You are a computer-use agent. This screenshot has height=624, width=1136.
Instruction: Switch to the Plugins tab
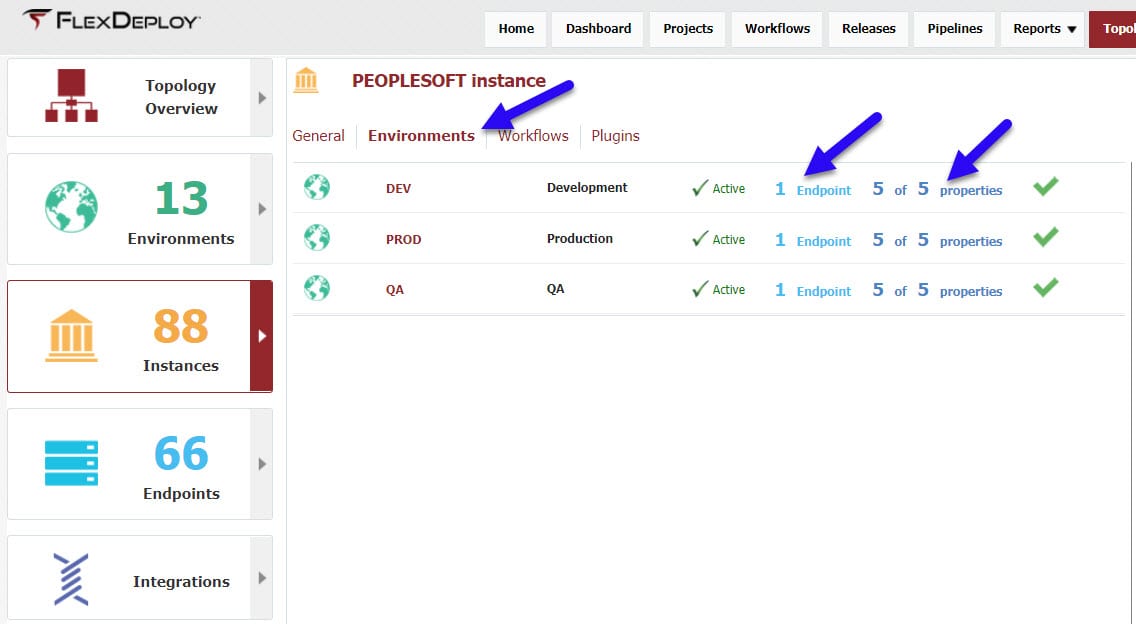click(615, 136)
